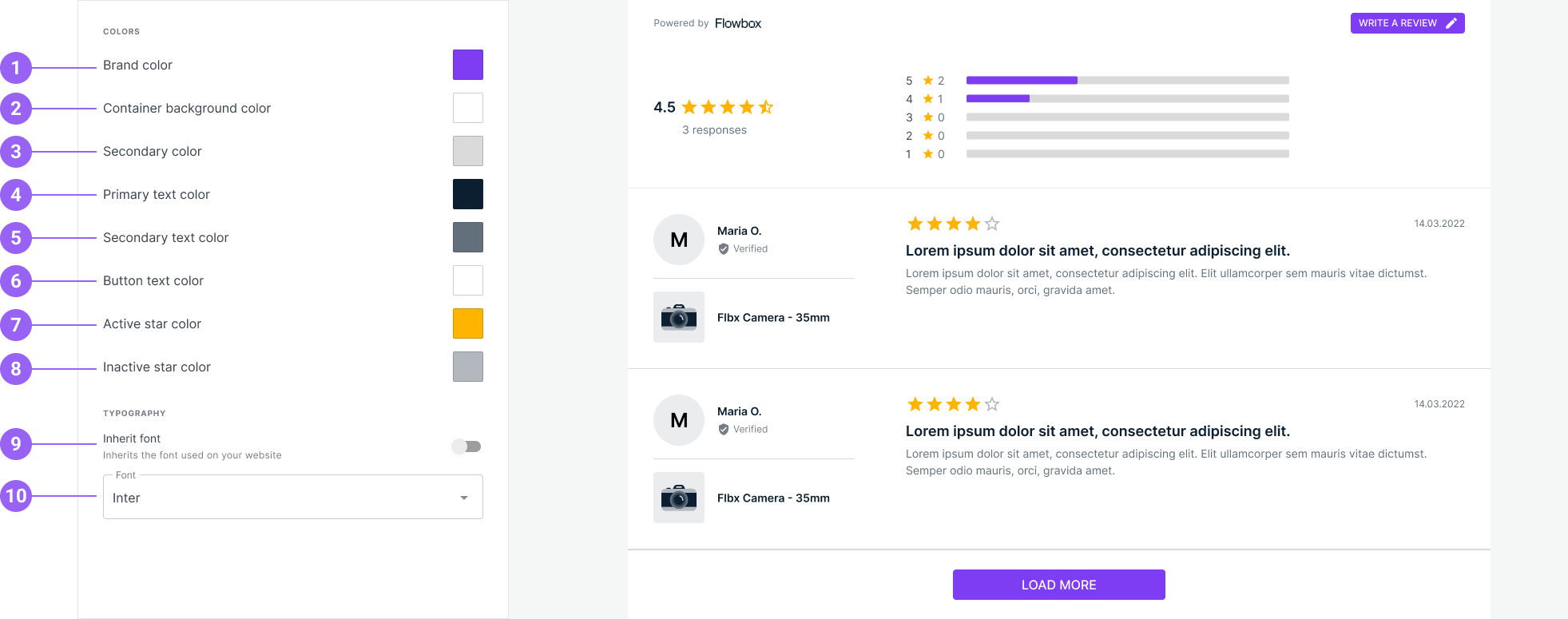Viewport: 1568px width, 619px height.
Task: Open the Brand color purple swatch
Action: click(x=468, y=65)
